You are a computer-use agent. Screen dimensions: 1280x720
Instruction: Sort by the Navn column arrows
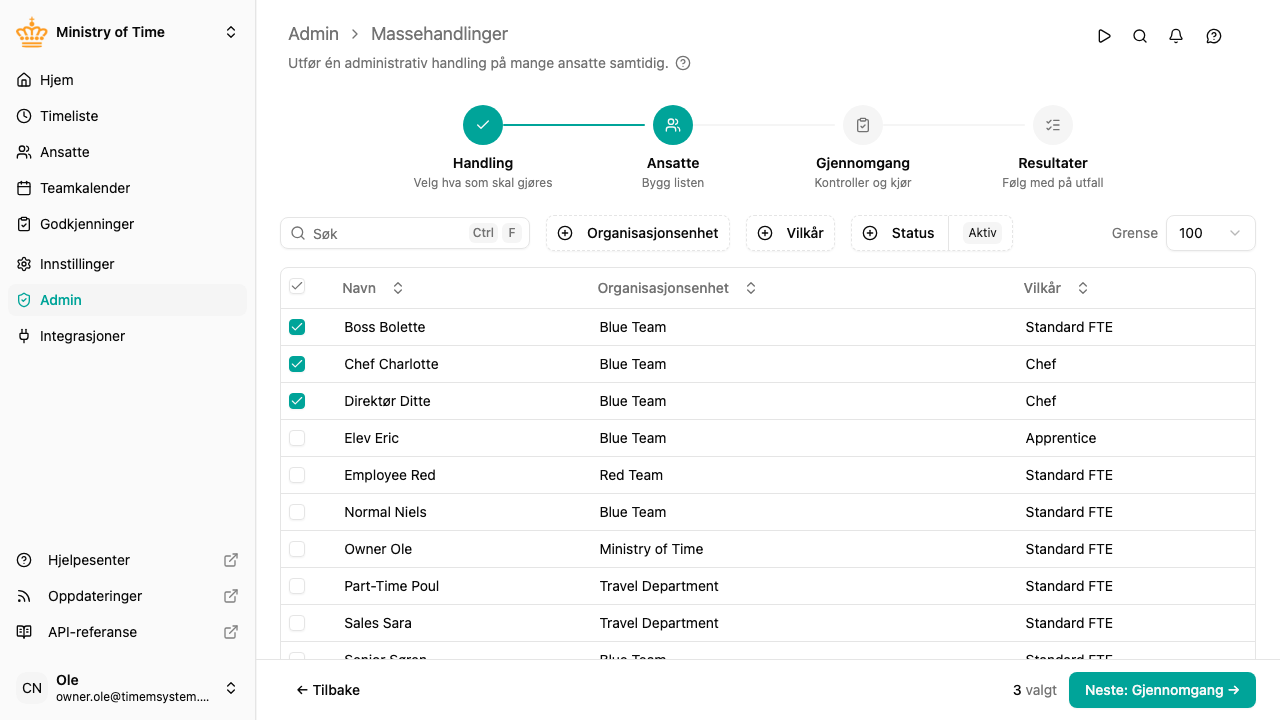[x=398, y=288]
